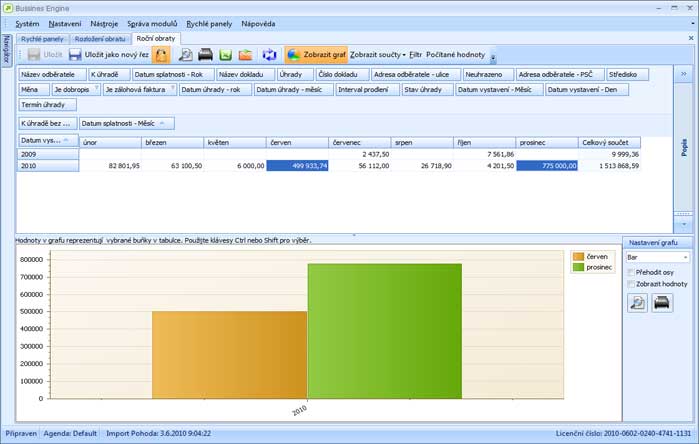Print the chart using the chart printer icon
The width and height of the screenshot is (700, 444).
662,303
